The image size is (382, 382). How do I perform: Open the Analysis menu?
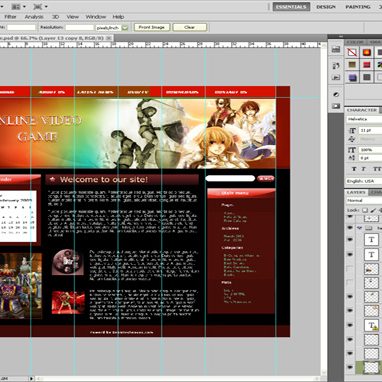pyautogui.click(x=34, y=17)
